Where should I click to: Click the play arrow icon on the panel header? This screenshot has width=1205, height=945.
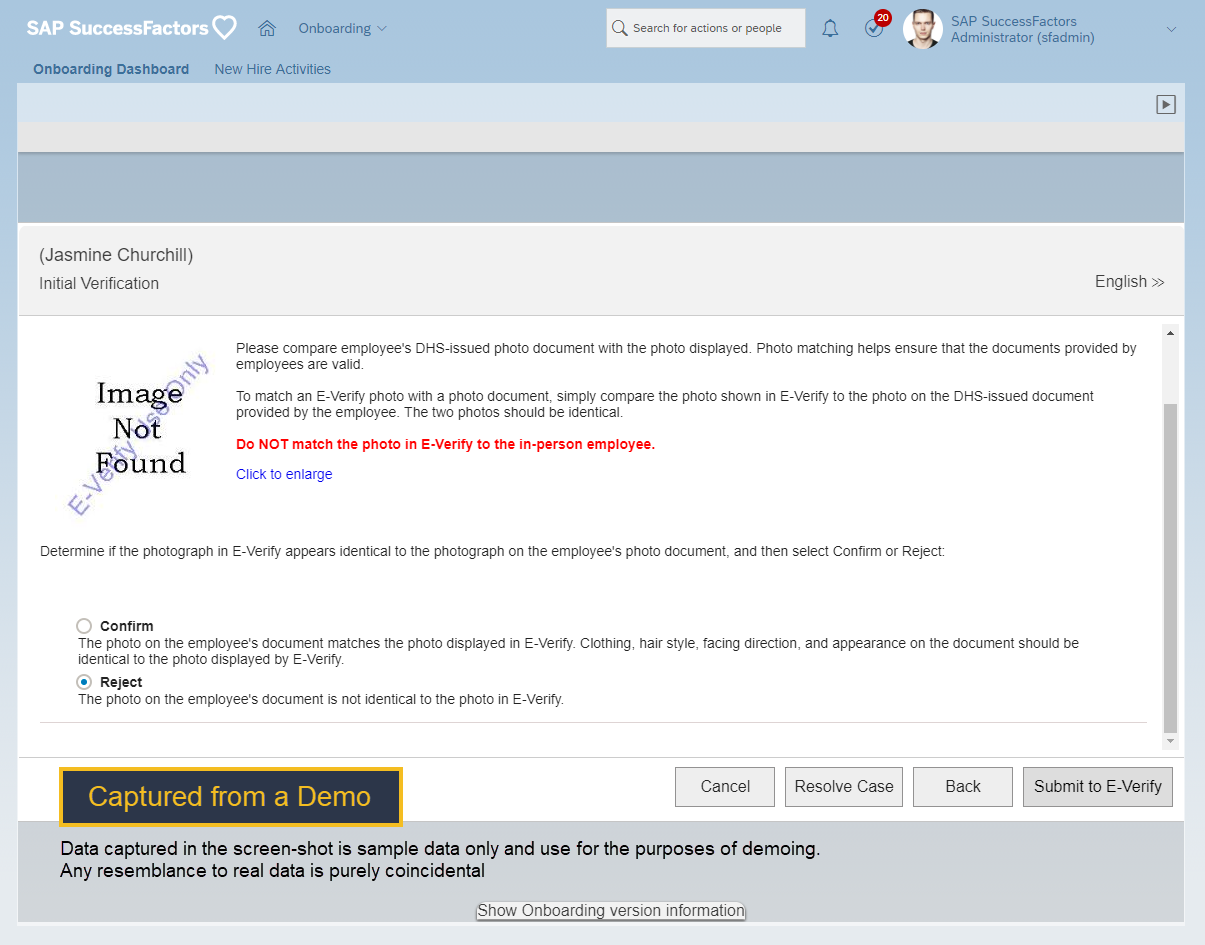1166,104
